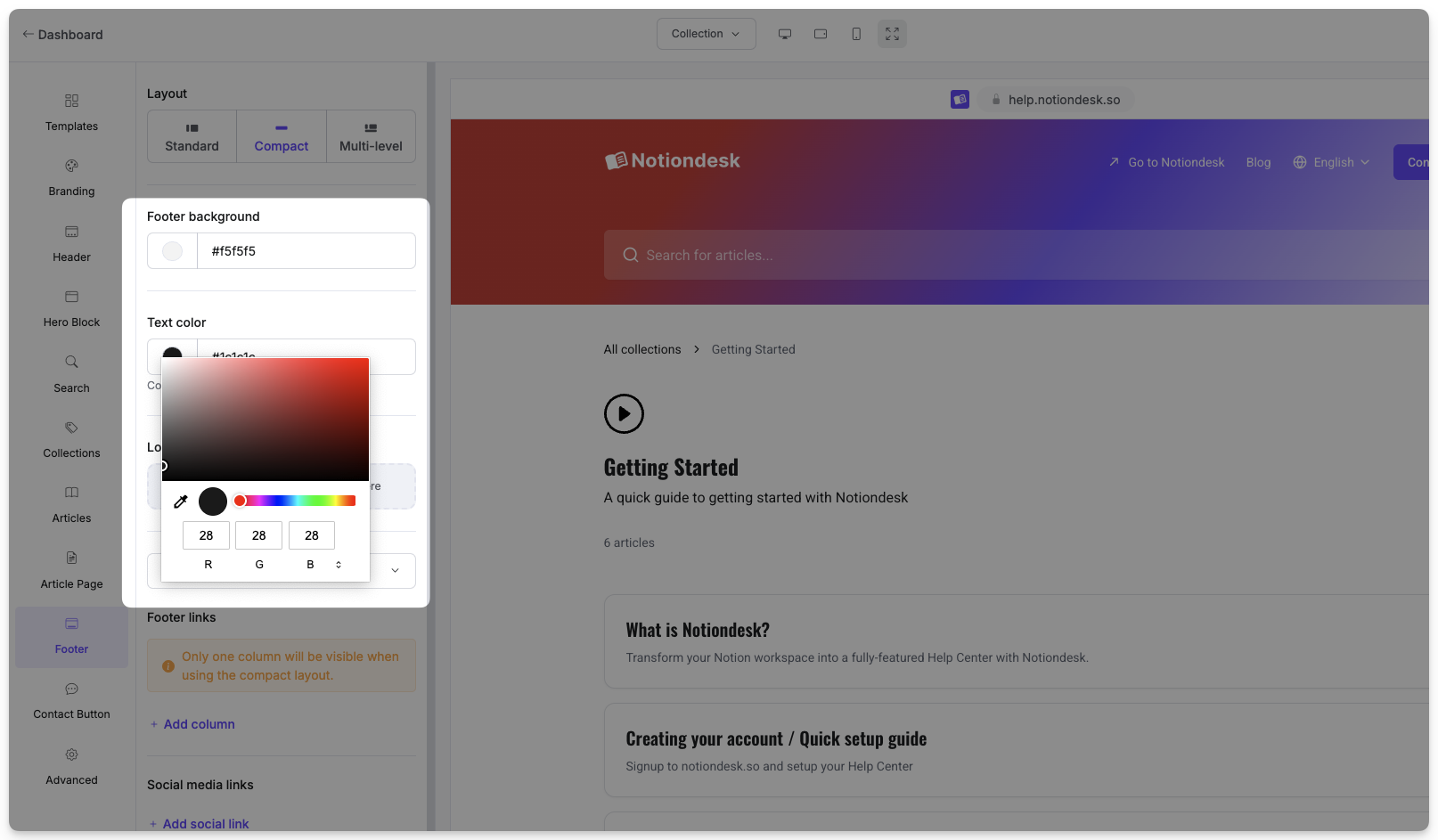Click the help.notiondesk.so address bar

(x=1056, y=100)
